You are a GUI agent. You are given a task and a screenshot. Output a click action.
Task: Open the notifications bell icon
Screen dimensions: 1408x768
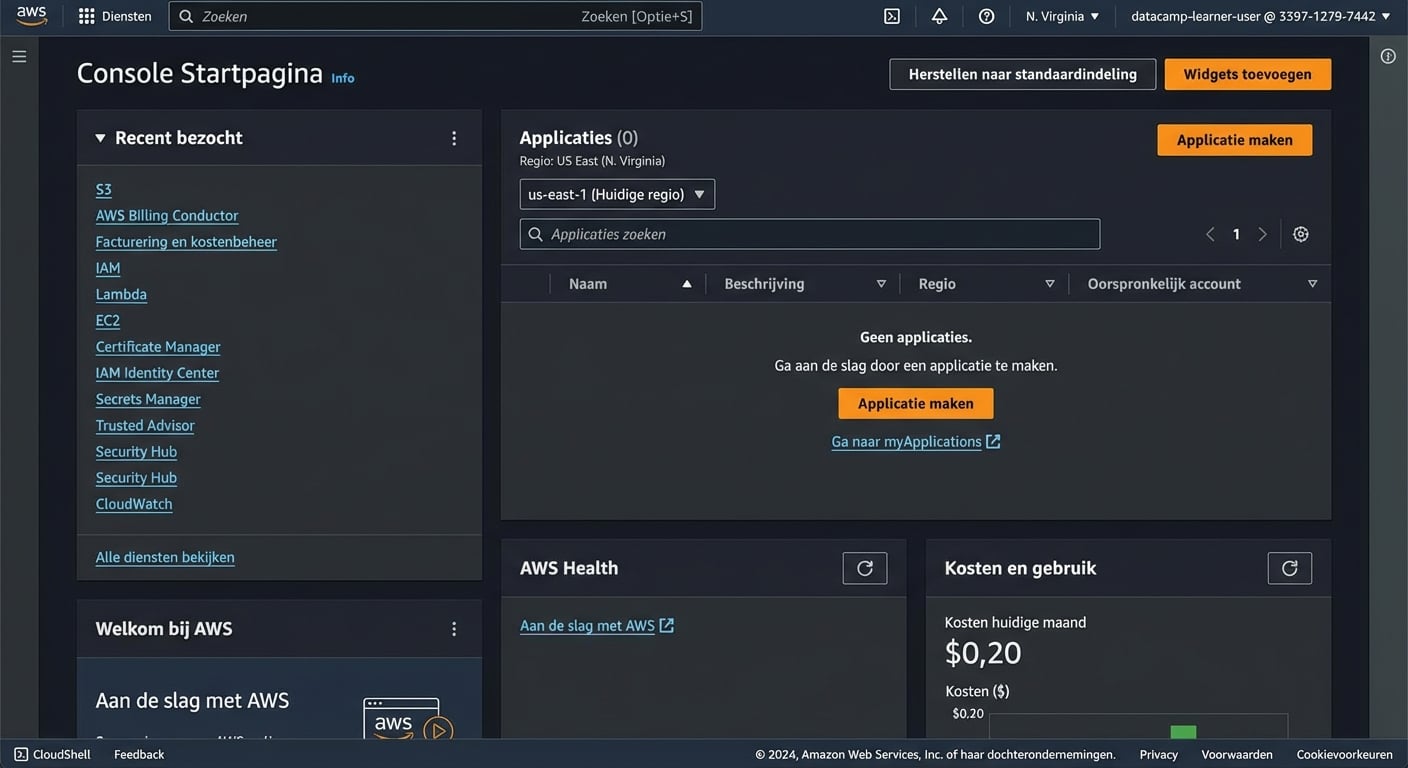[938, 14]
